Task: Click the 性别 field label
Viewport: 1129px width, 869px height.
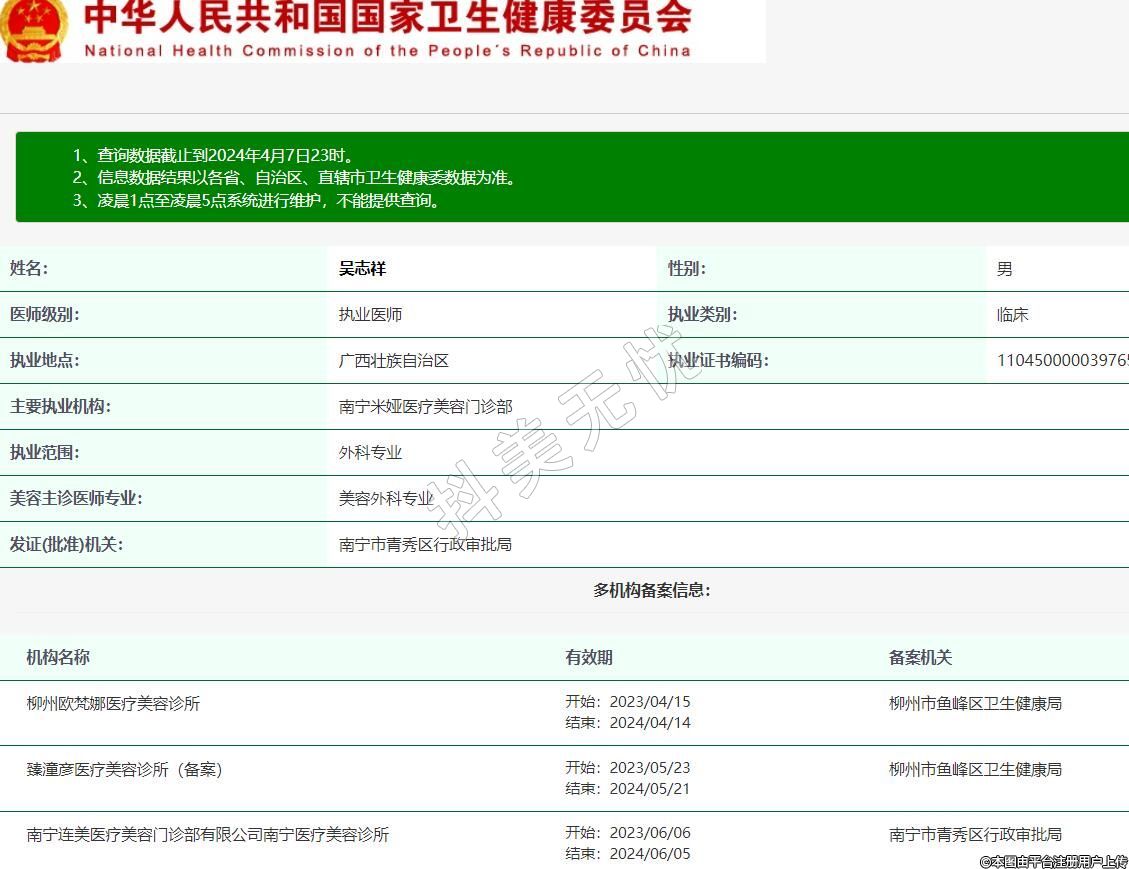Action: point(686,269)
